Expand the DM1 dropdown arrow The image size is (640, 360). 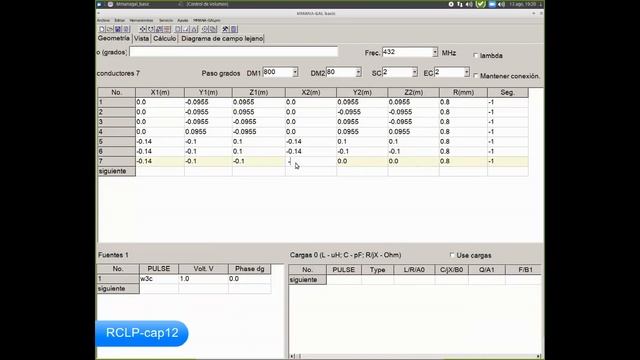(295, 72)
